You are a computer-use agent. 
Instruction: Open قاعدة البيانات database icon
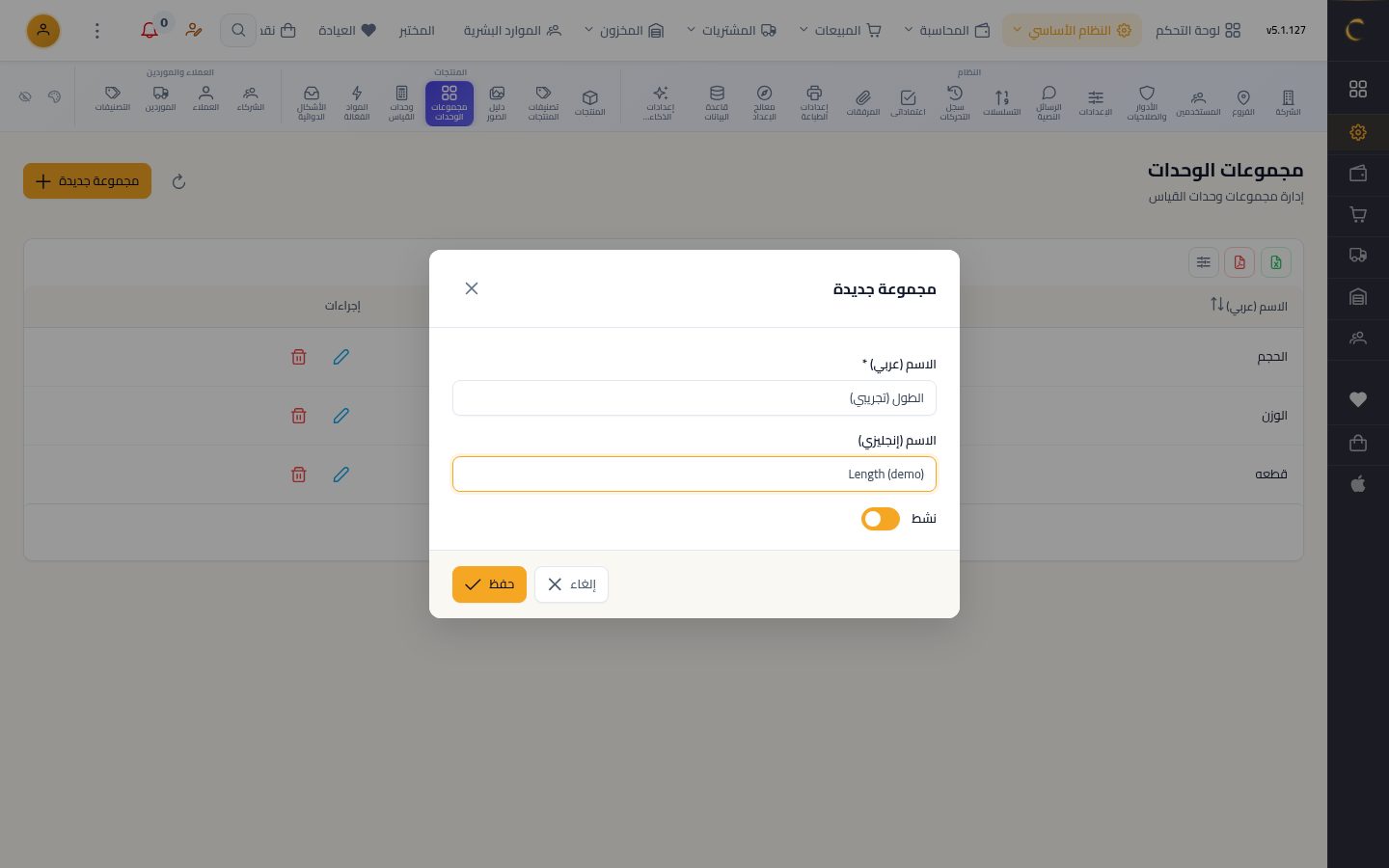(717, 102)
